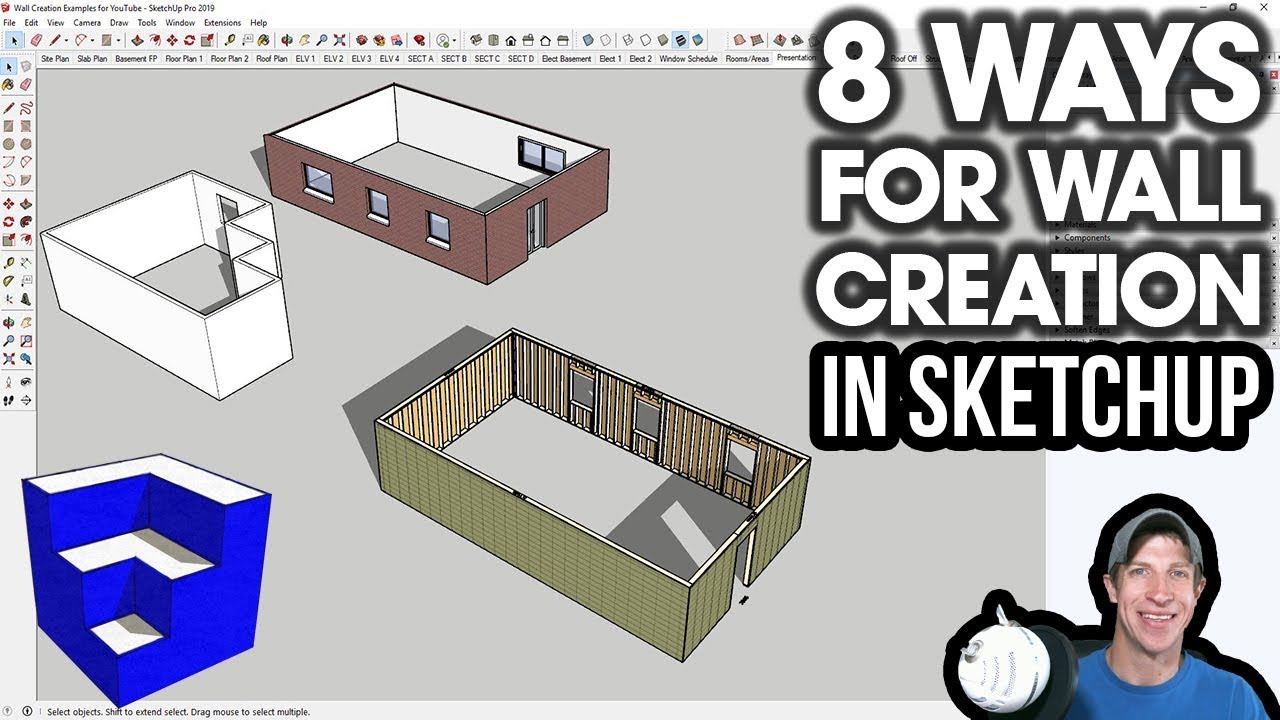Expand the Soften Edges tray panel
This screenshot has width=1280, height=720.
click(x=1088, y=330)
